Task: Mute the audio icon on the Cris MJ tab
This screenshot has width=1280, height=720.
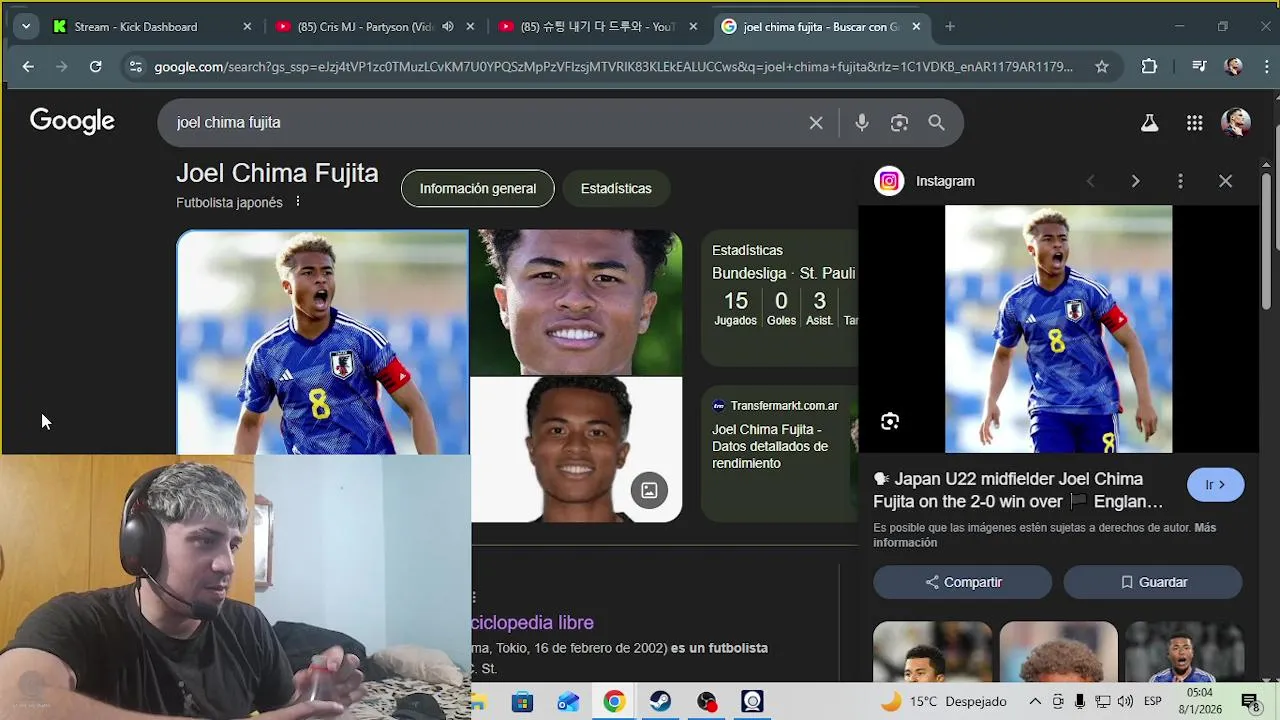Action: point(448,27)
